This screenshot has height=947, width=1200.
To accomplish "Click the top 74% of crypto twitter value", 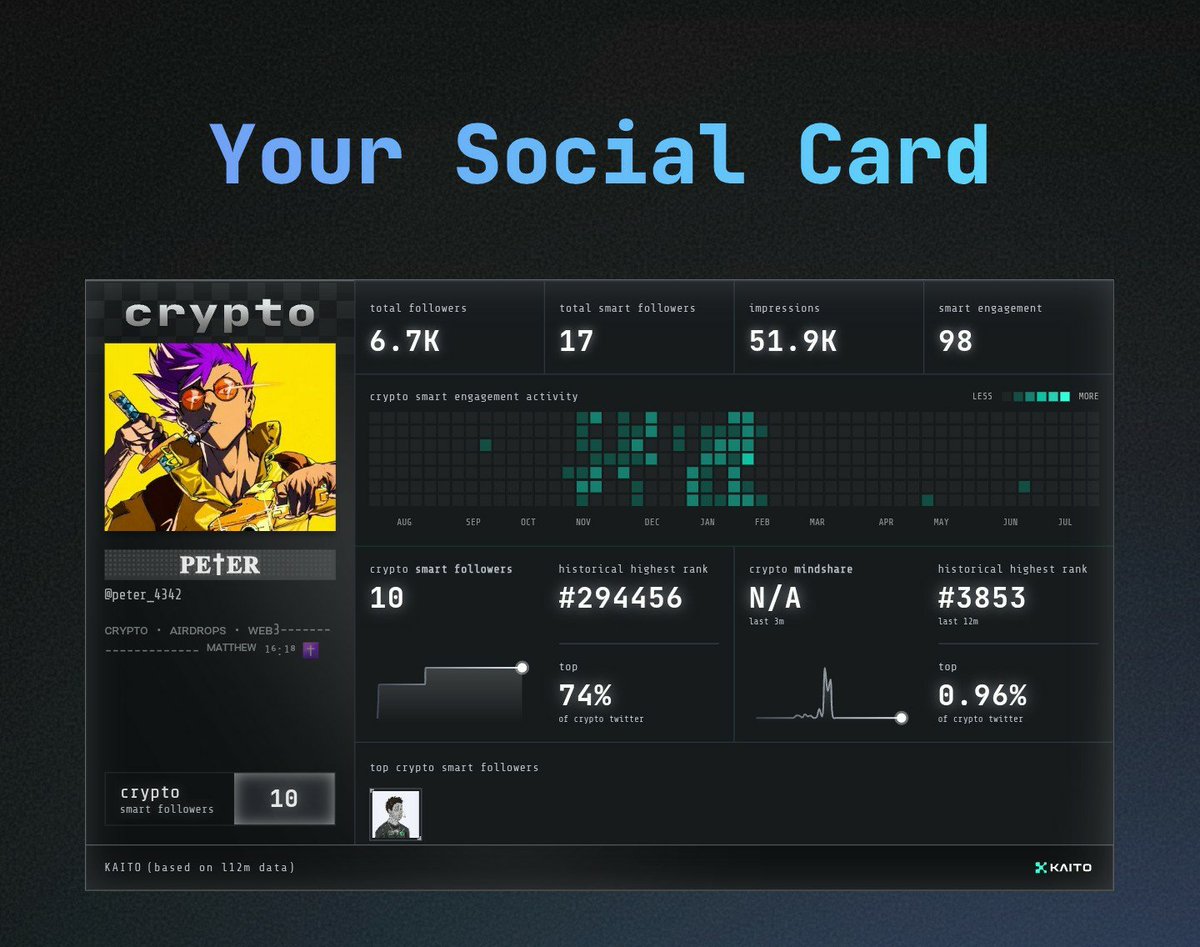I will 585,695.
